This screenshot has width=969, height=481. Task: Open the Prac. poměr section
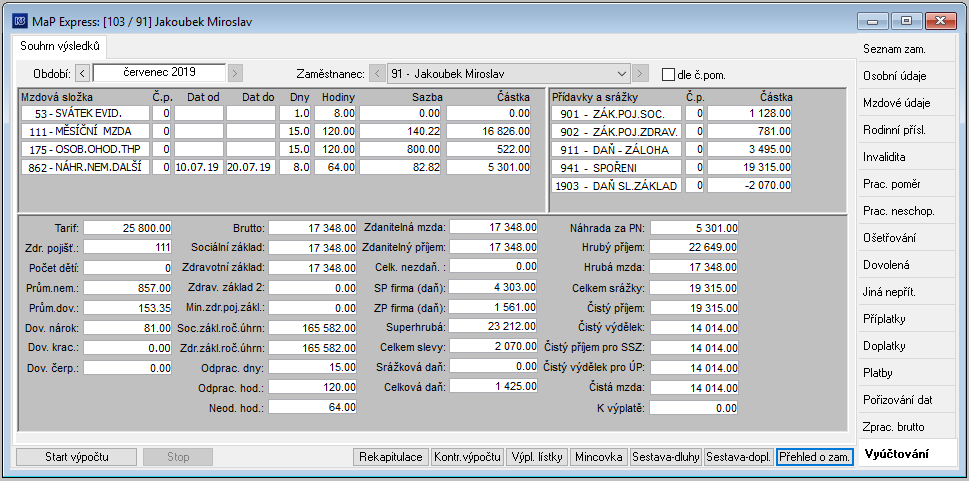pos(907,184)
